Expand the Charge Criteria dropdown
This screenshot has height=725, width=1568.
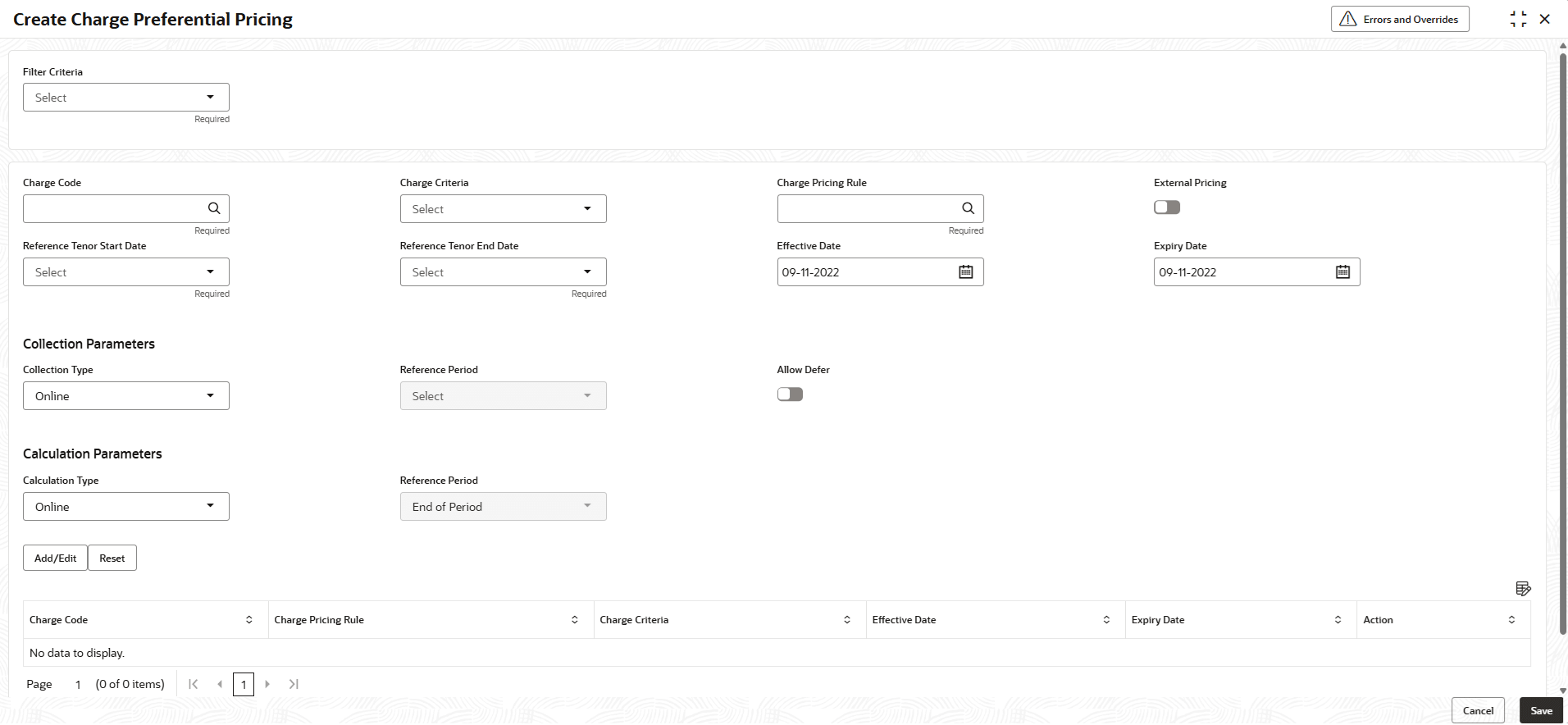[503, 209]
